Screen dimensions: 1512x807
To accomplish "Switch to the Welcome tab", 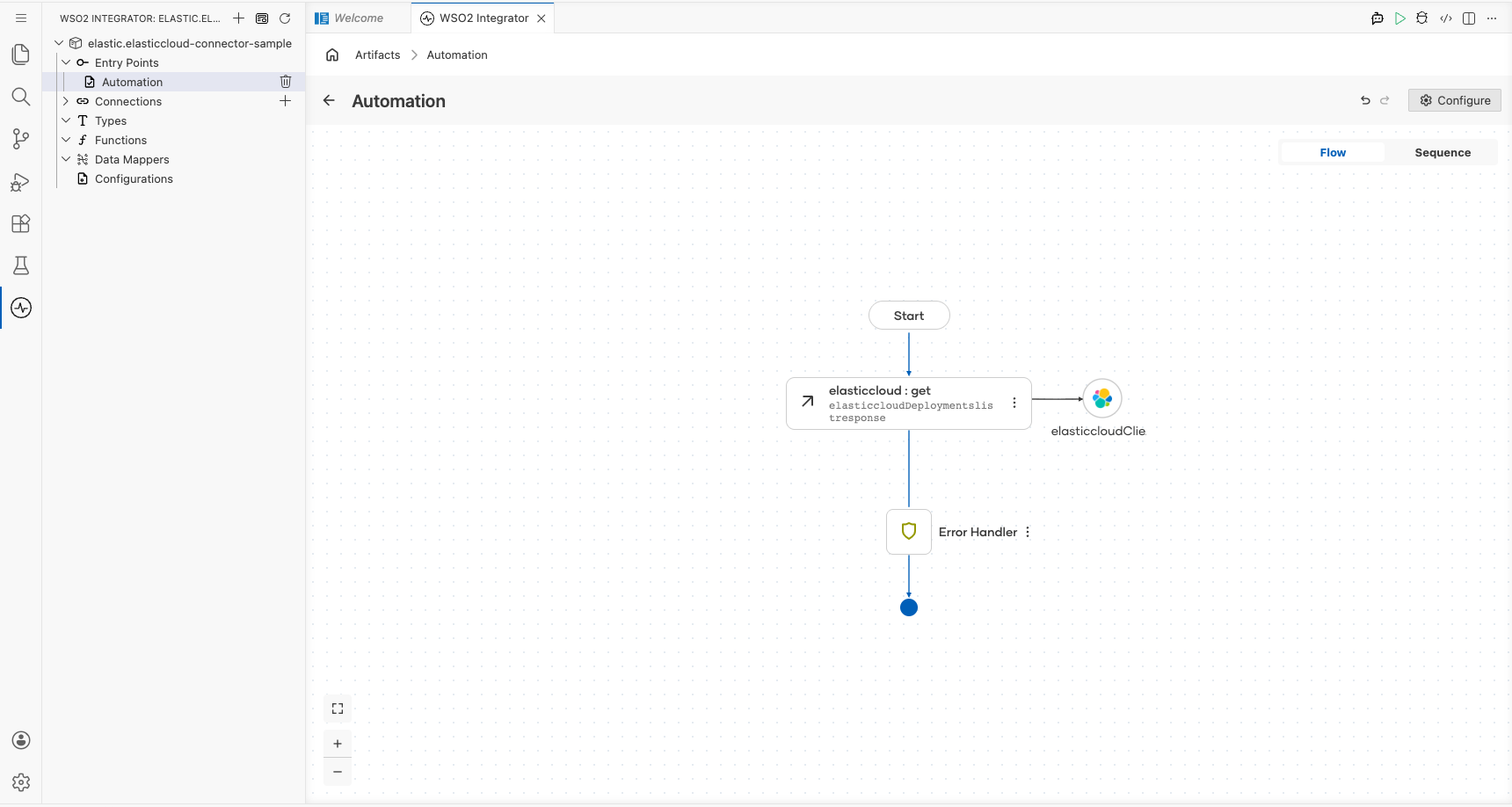I will 359,18.
